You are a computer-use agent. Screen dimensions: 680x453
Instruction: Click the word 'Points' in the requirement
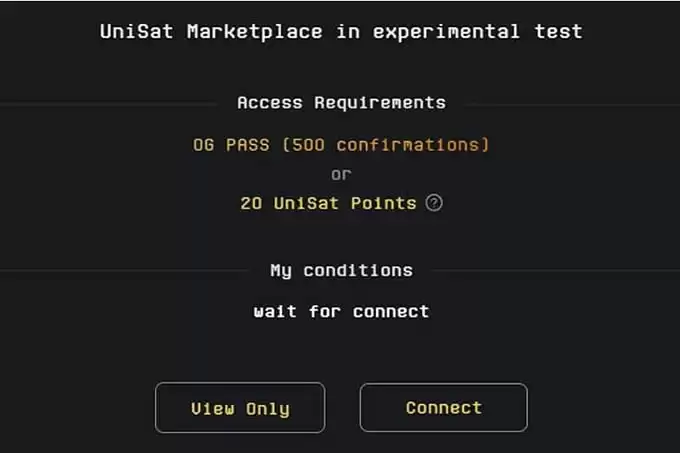(386, 203)
